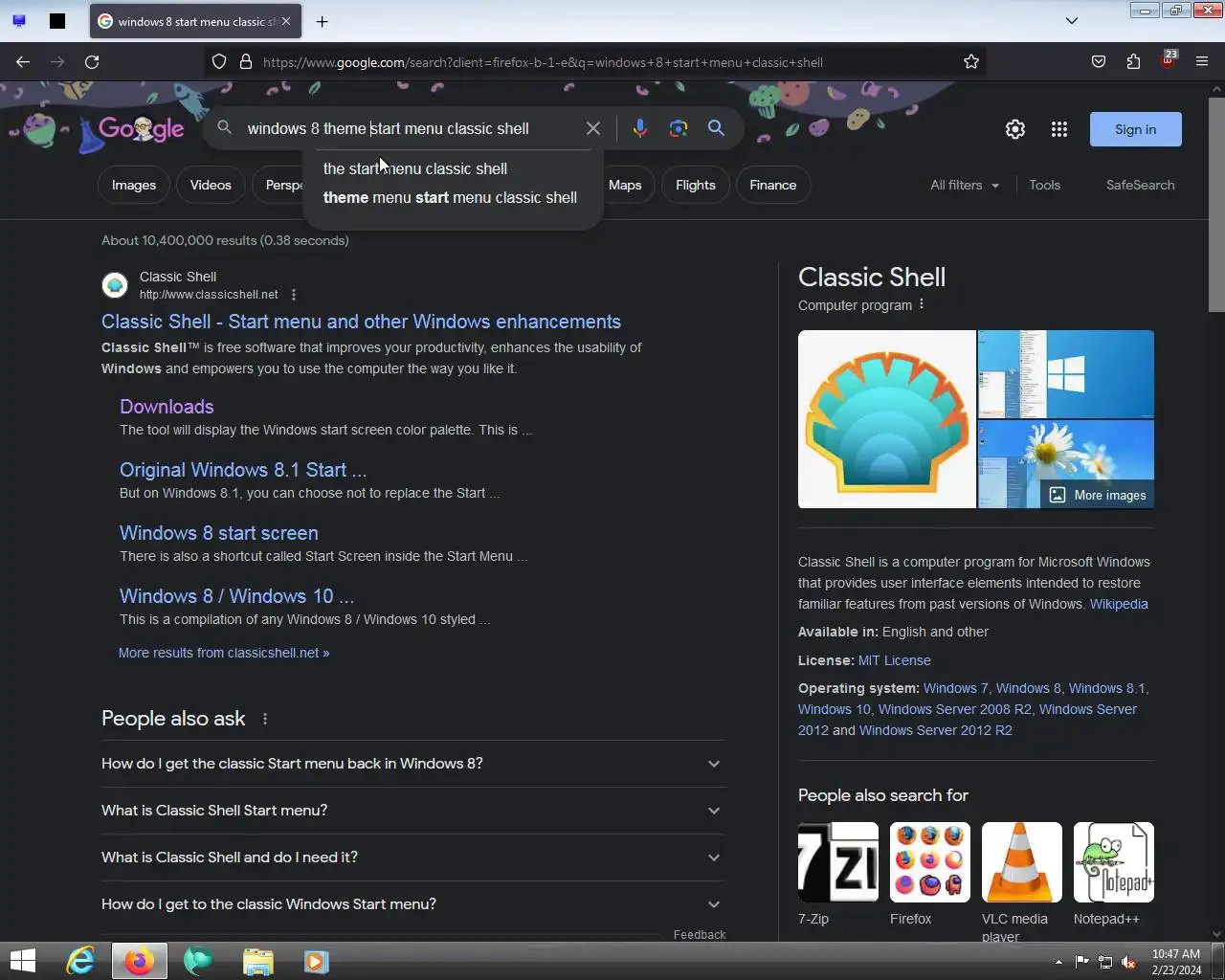Open the Windows 8 start screen sitelink
The height and width of the screenshot is (980, 1225).
(219, 533)
